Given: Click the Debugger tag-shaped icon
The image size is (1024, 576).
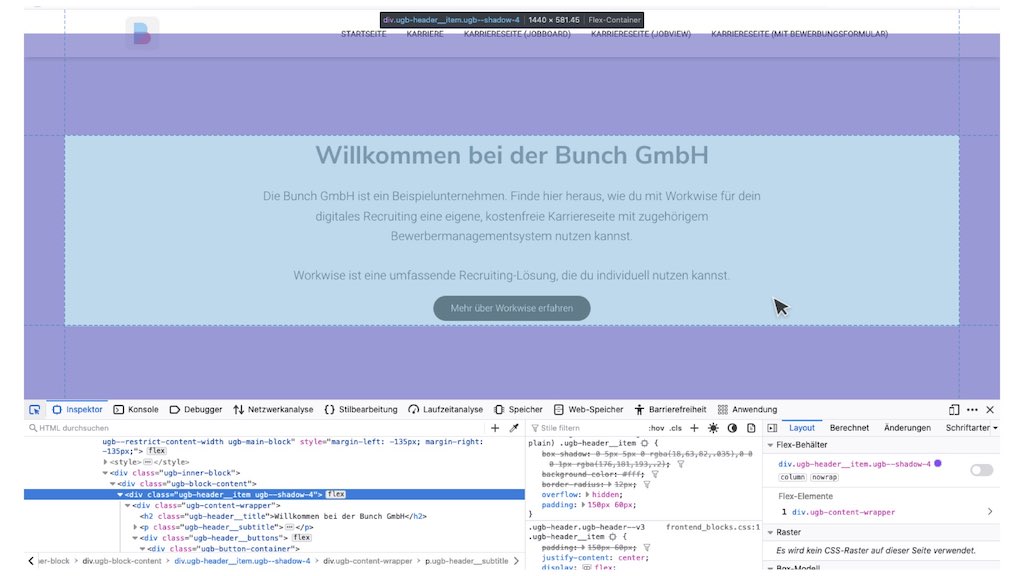Looking at the screenshot, I should coord(174,409).
